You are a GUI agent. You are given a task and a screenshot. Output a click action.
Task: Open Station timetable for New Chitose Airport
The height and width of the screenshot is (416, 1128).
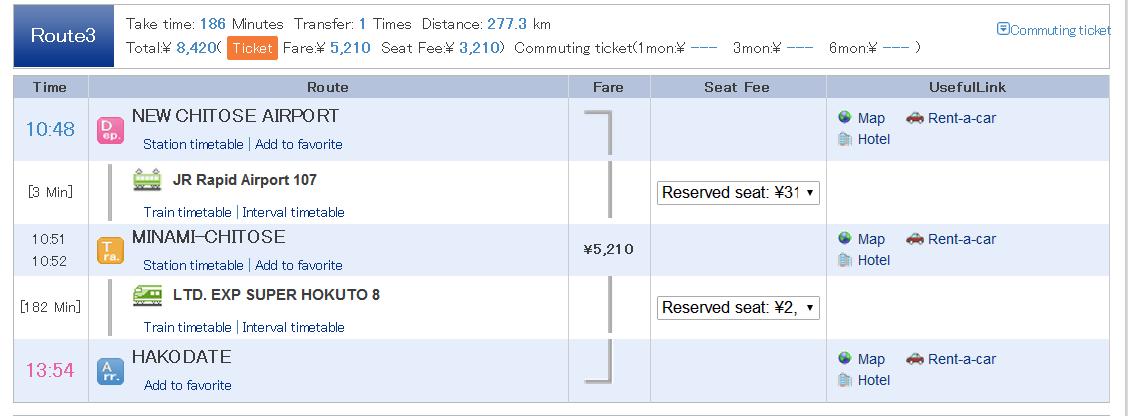coord(193,145)
